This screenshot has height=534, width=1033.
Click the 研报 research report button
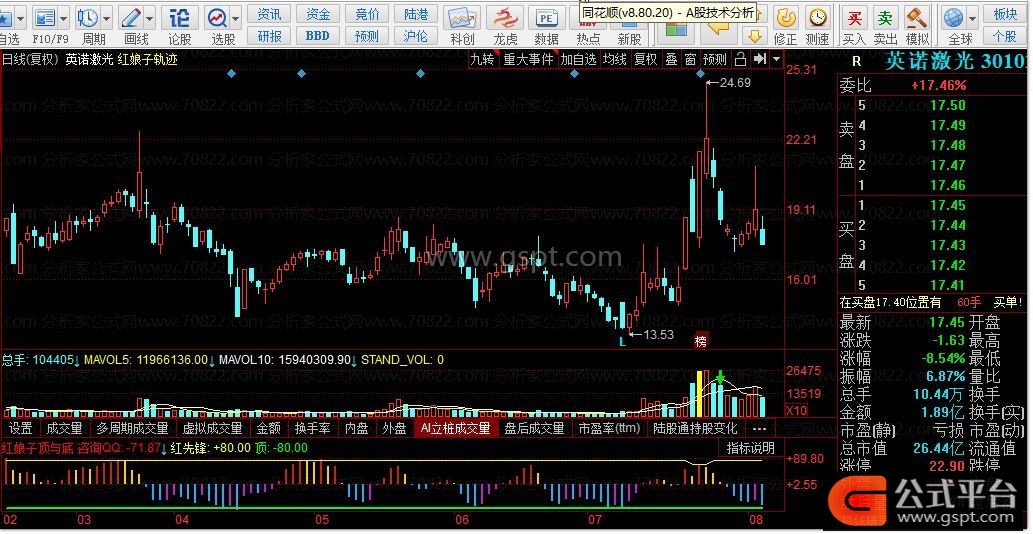pos(269,36)
